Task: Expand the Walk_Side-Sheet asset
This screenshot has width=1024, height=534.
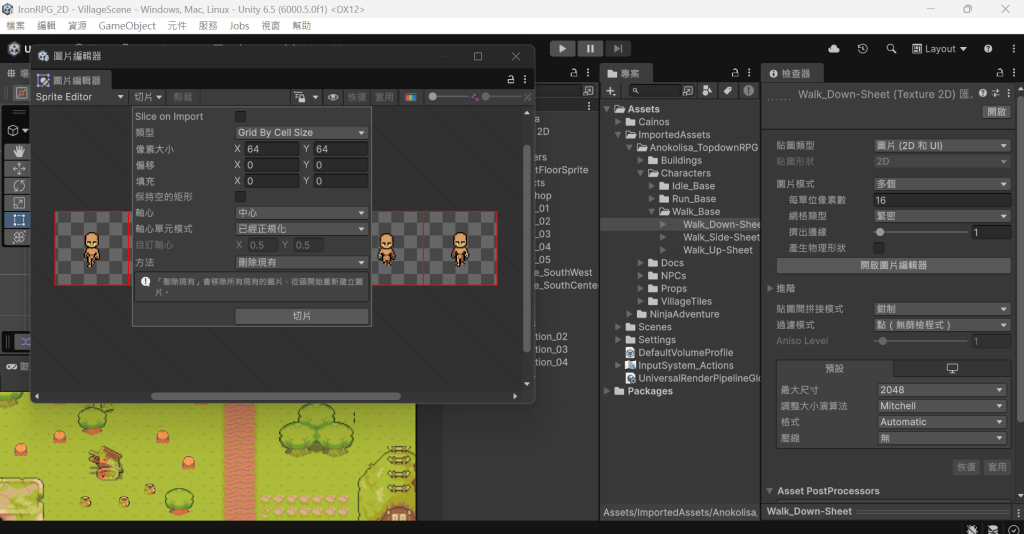Action: coord(663,238)
